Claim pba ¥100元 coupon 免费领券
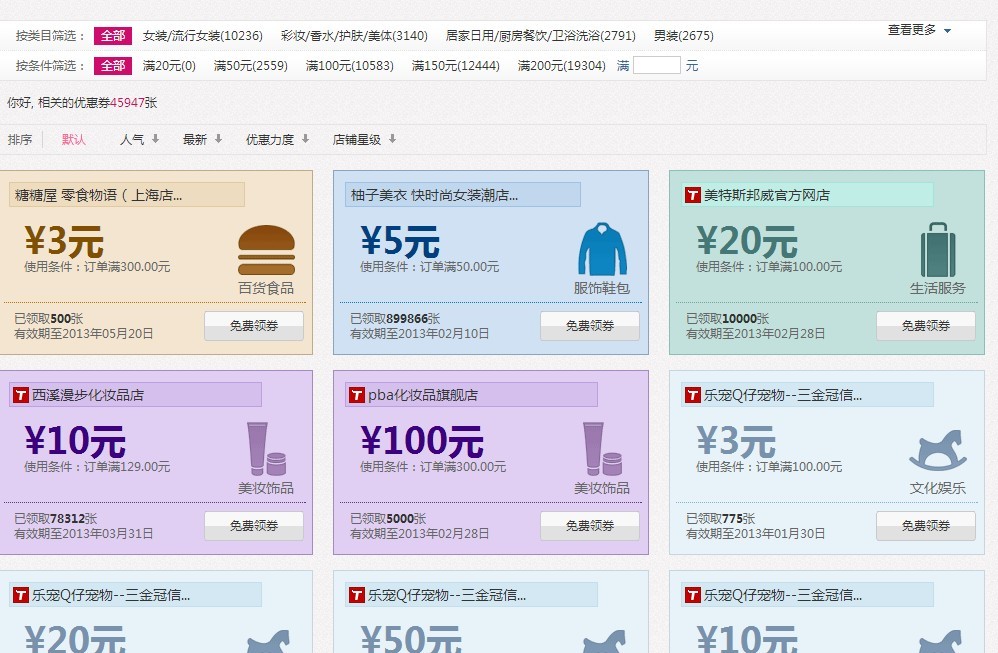This screenshot has height=653, width=998. [590, 526]
